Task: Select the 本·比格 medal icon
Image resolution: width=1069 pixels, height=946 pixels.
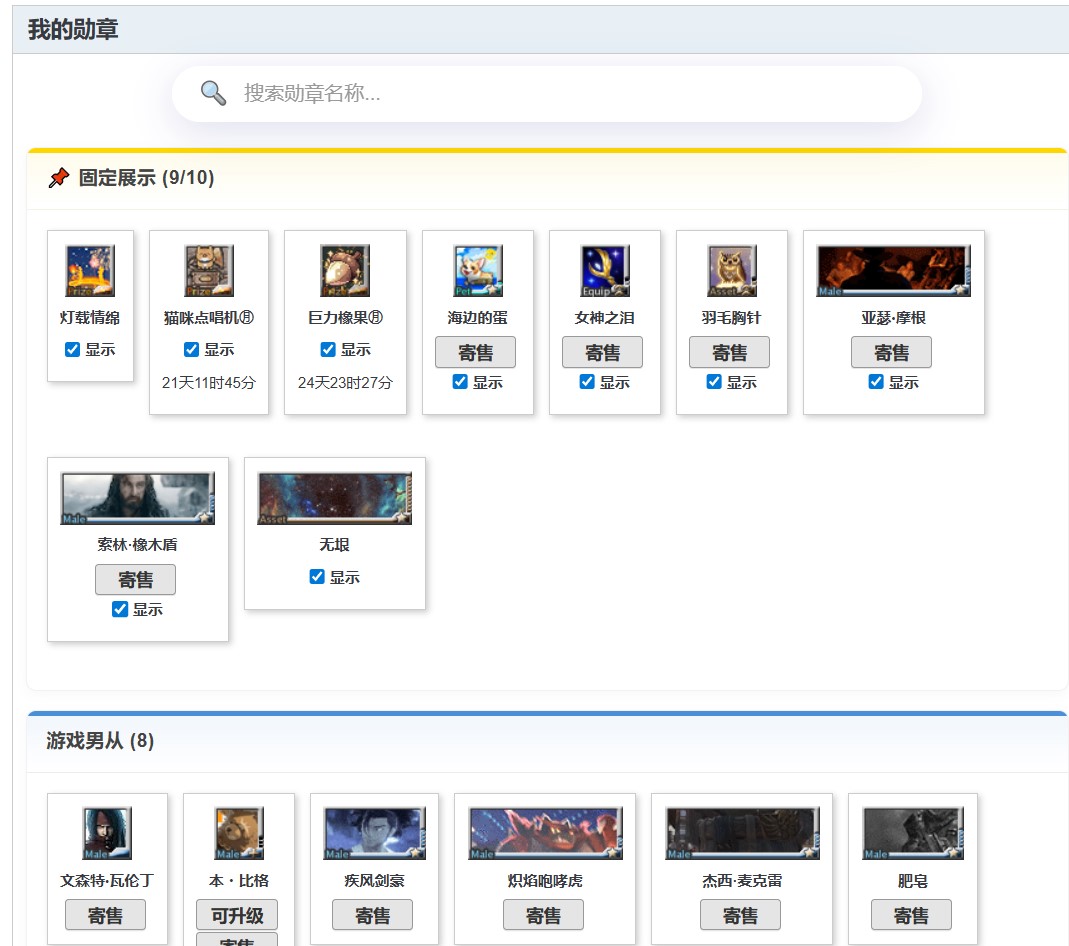Action: tap(239, 834)
